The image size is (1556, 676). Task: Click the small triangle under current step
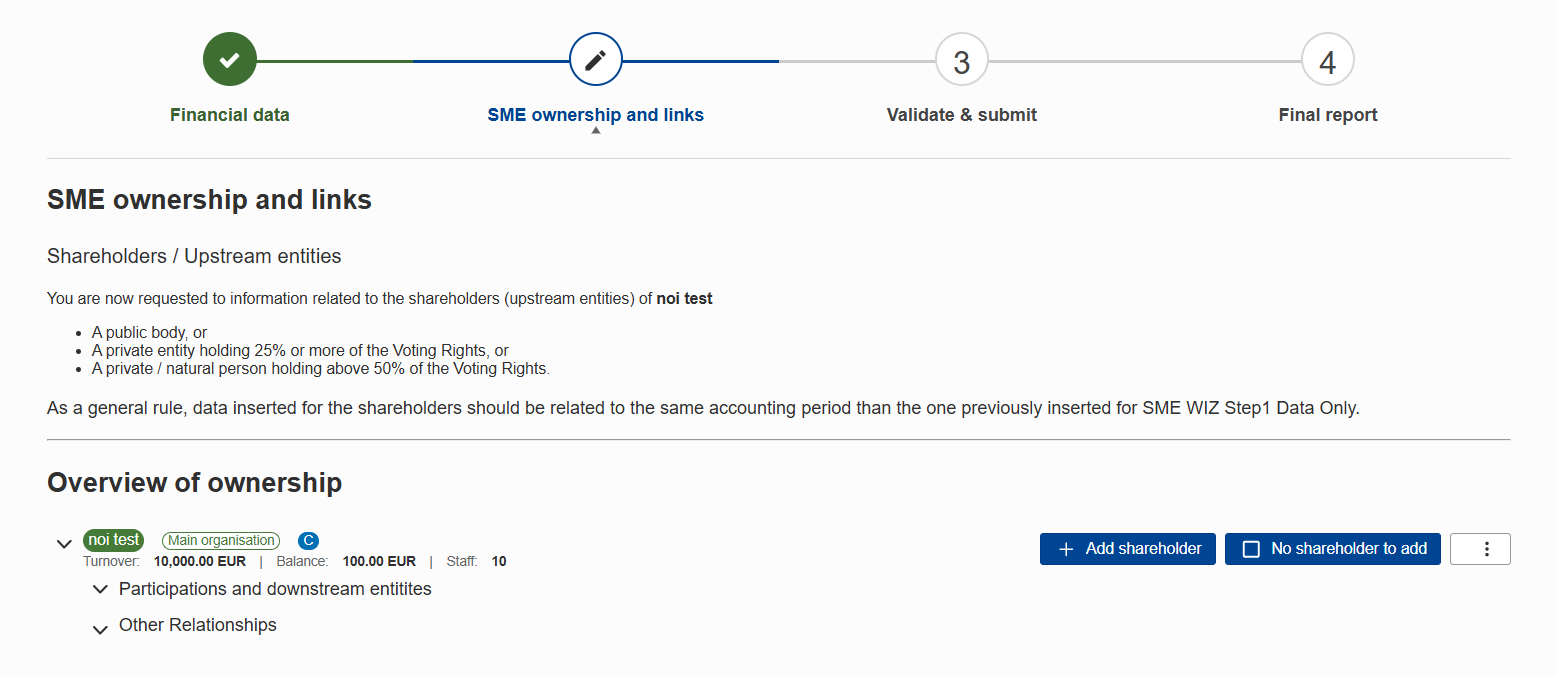click(x=596, y=130)
